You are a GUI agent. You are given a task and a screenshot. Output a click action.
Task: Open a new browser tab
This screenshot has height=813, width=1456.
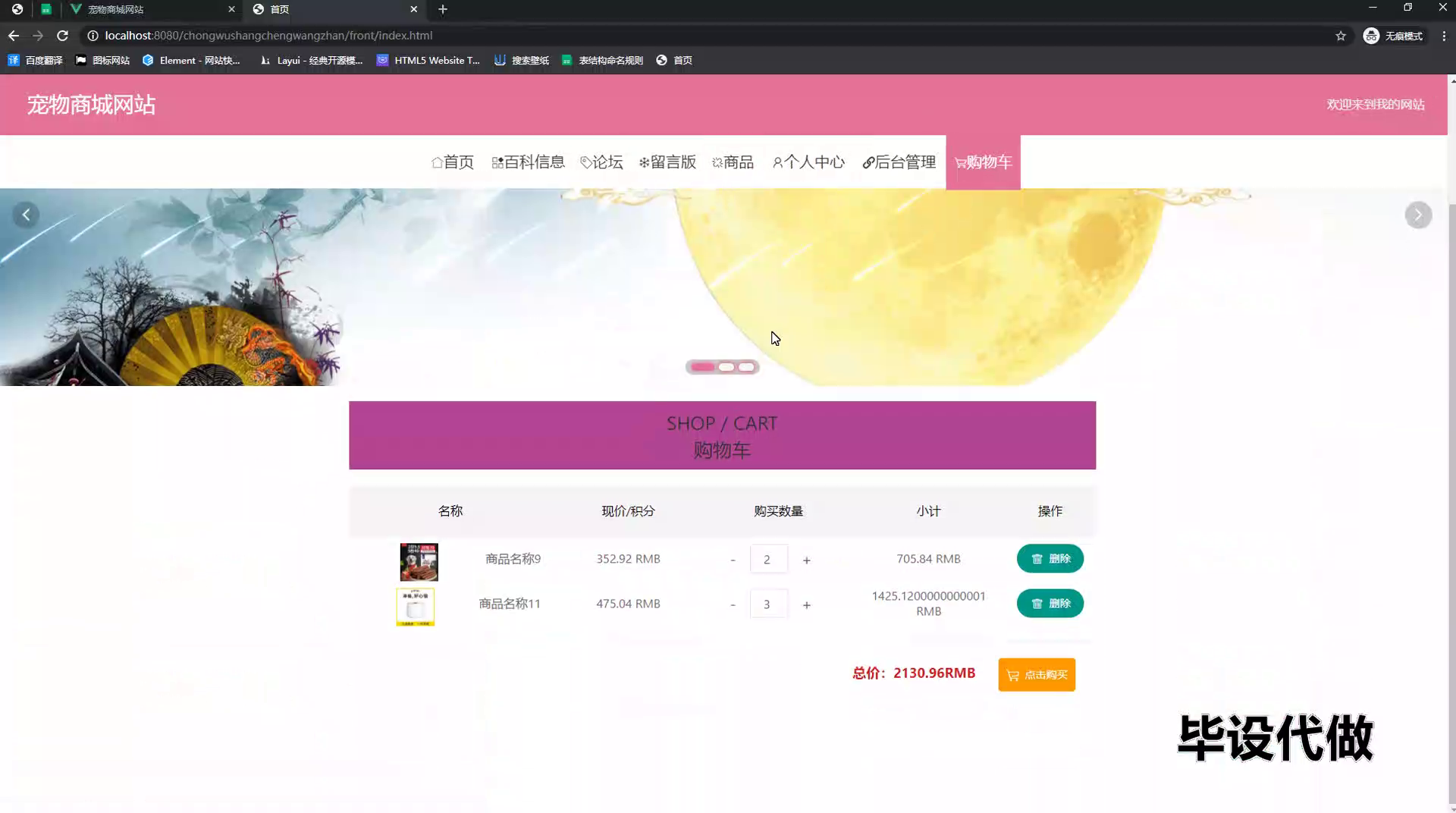(443, 9)
